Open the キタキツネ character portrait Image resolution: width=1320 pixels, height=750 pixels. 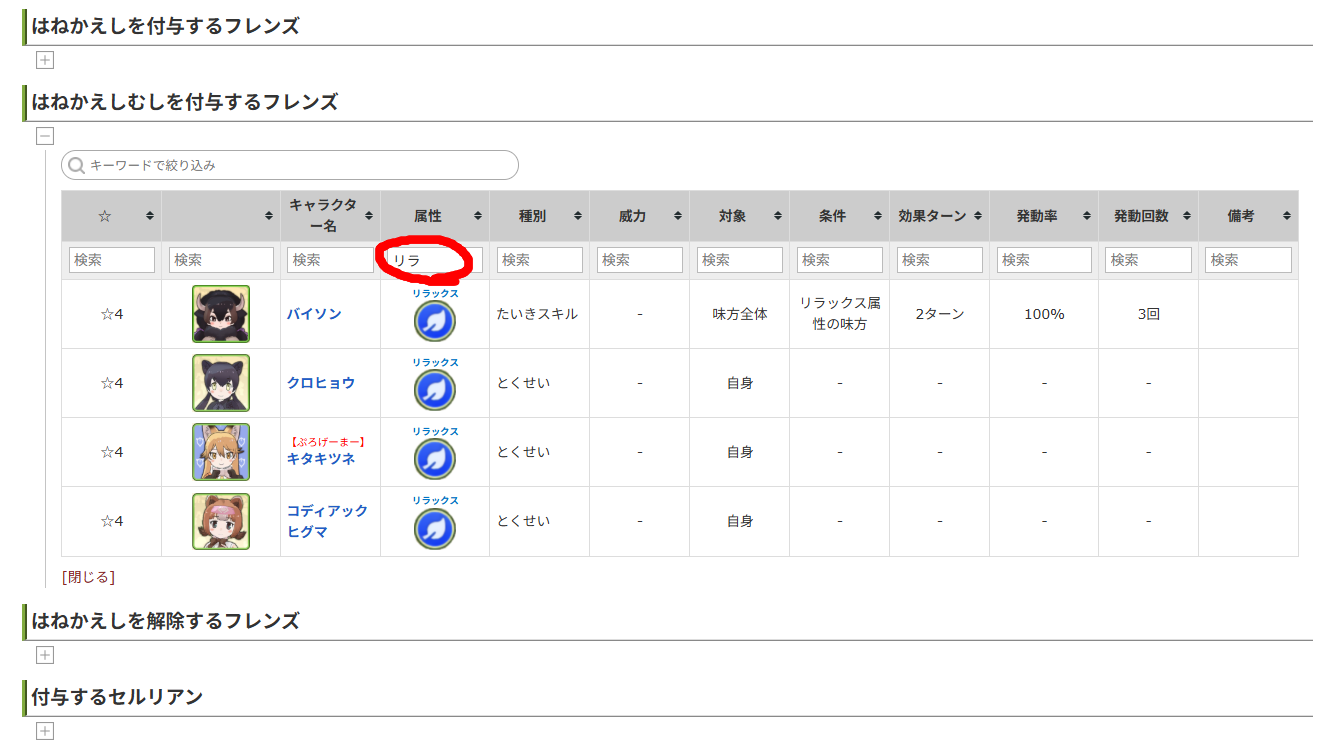[221, 452]
